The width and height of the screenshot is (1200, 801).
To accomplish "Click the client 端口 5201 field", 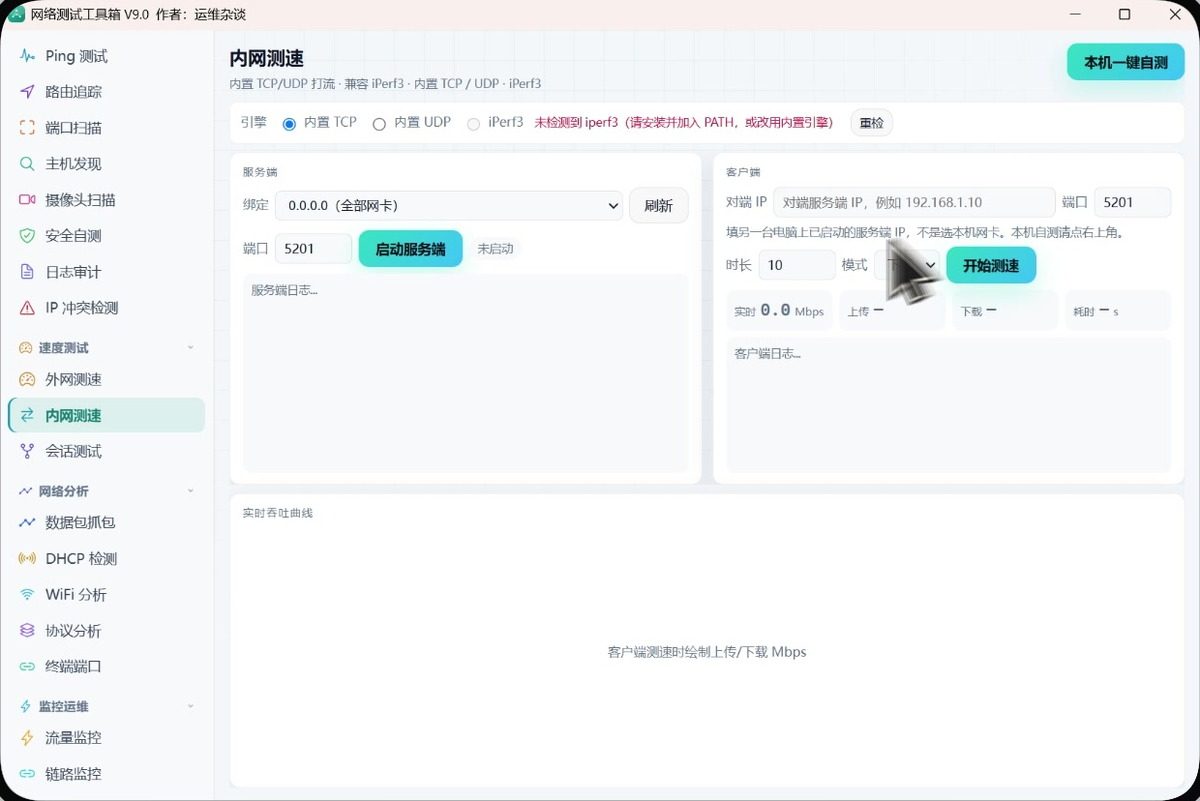I will (1132, 202).
